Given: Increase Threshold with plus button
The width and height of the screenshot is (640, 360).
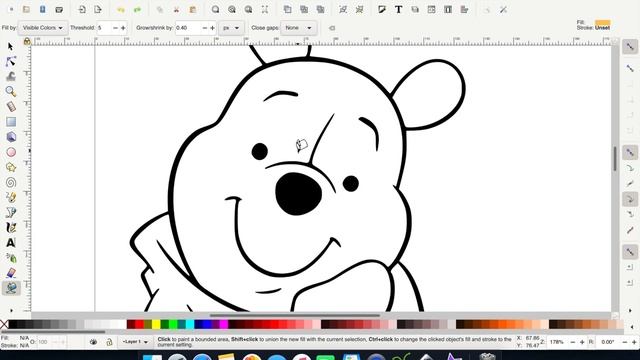Looking at the screenshot, I should (123, 28).
